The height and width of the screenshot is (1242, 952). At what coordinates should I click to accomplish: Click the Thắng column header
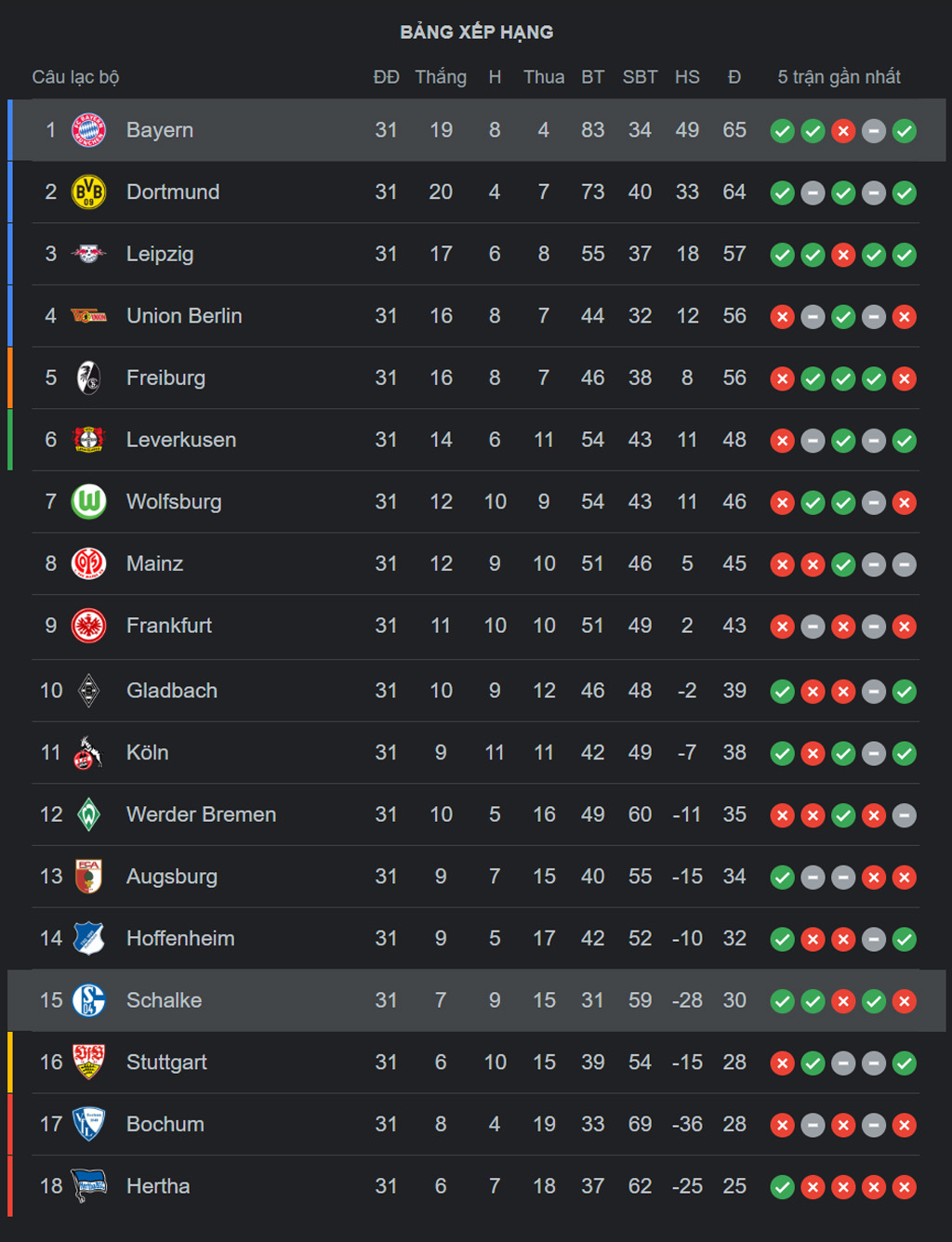pyautogui.click(x=441, y=77)
